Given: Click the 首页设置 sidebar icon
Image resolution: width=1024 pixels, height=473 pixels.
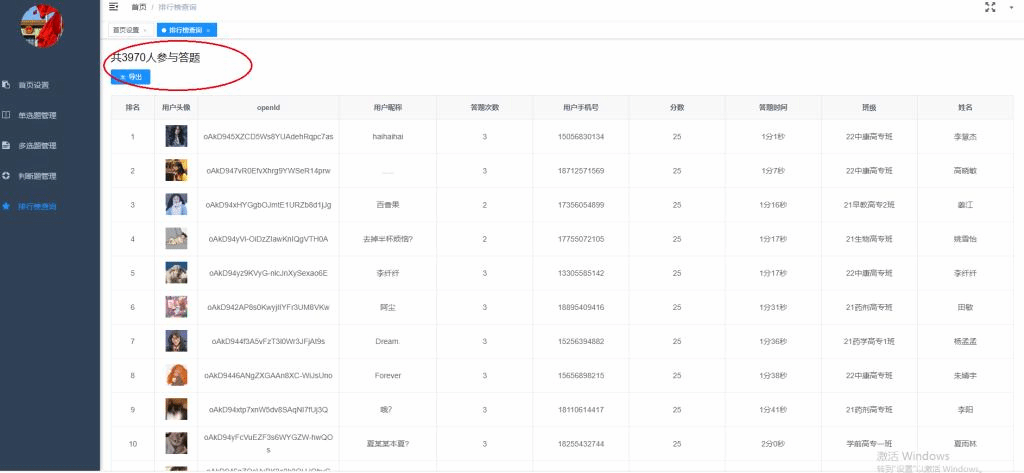Looking at the screenshot, I should [6, 84].
